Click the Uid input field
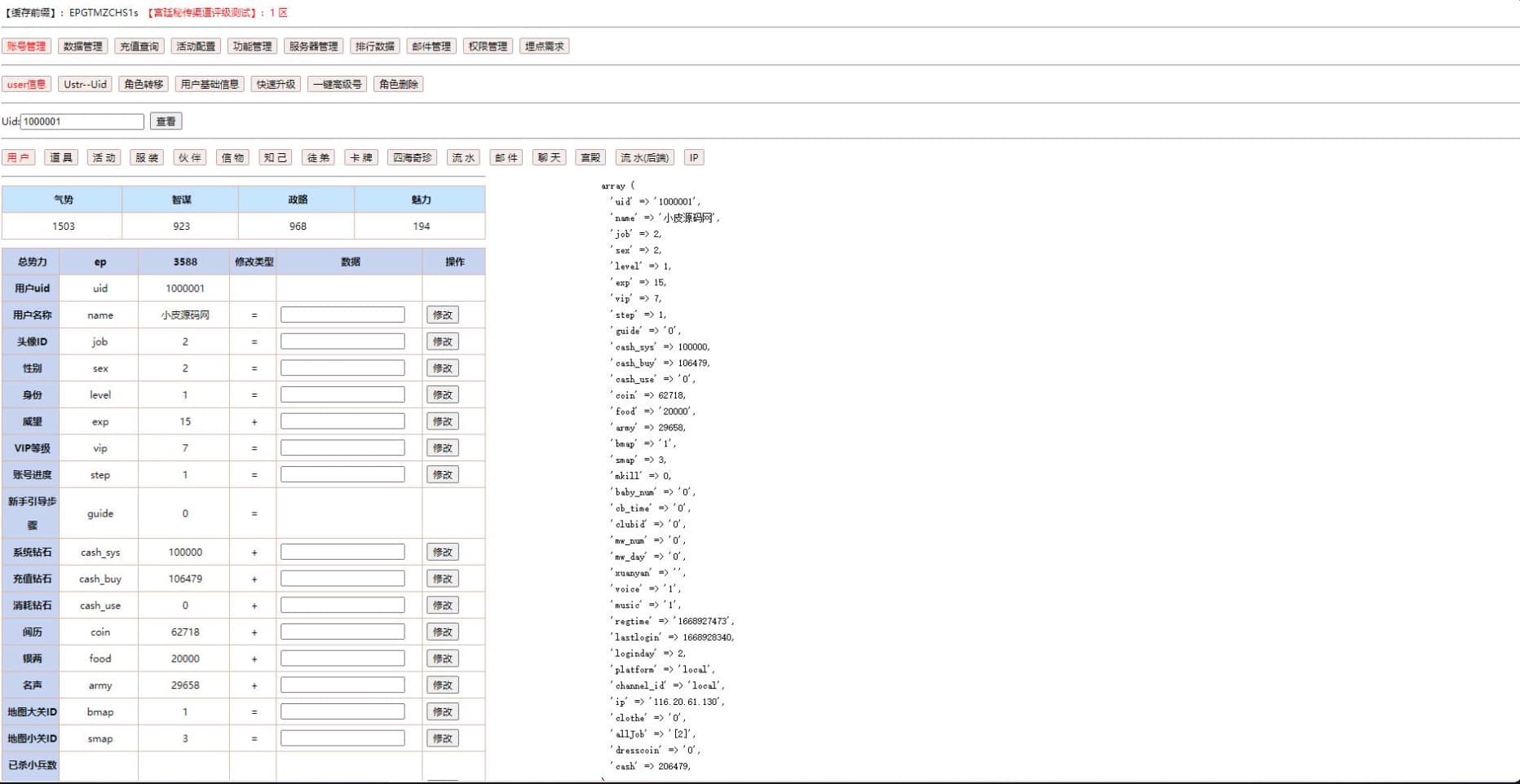The width and height of the screenshot is (1520, 784). pyautogui.click(x=82, y=121)
